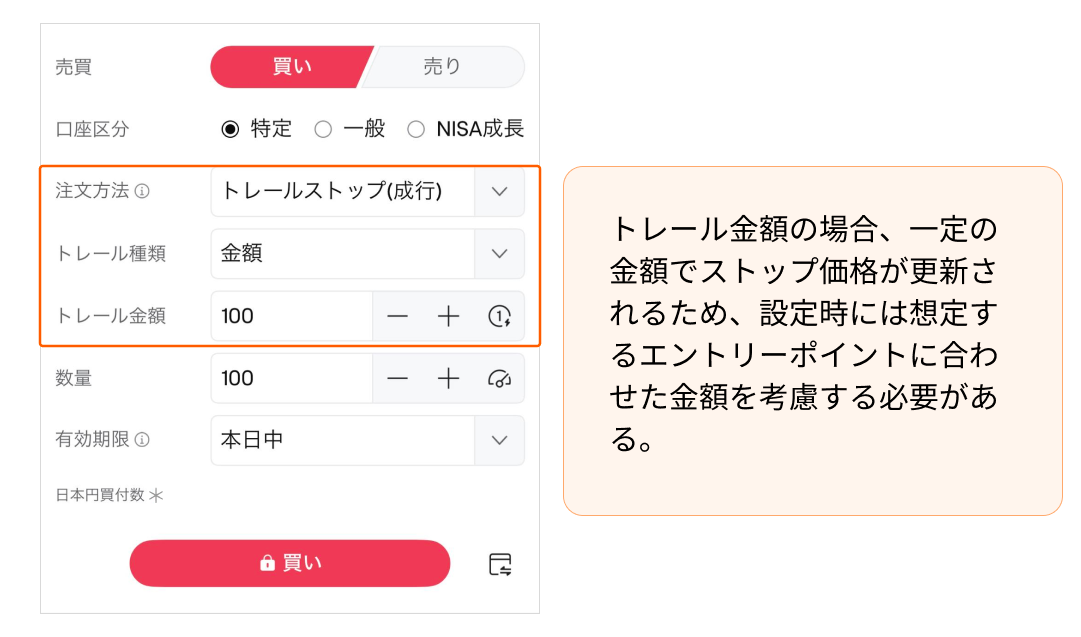Decrease トレール金額 with the minus button

point(398,316)
